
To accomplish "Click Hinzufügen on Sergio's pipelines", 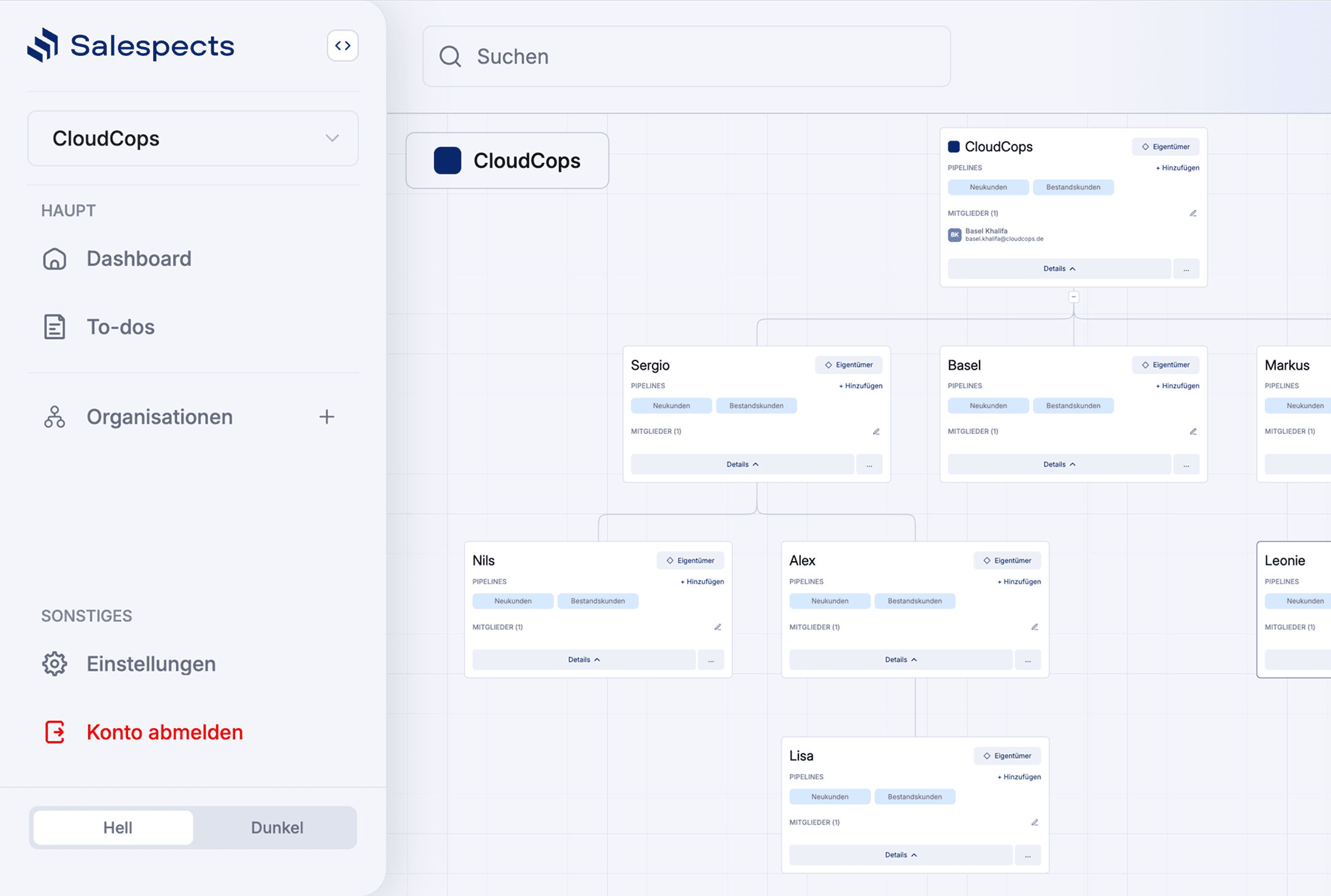I will click(860, 386).
